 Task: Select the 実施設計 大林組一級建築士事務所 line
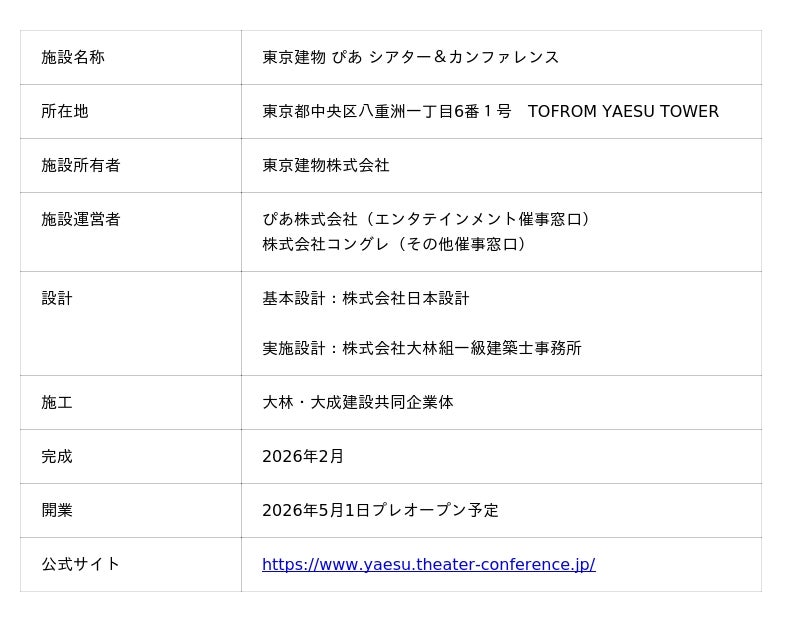point(421,349)
